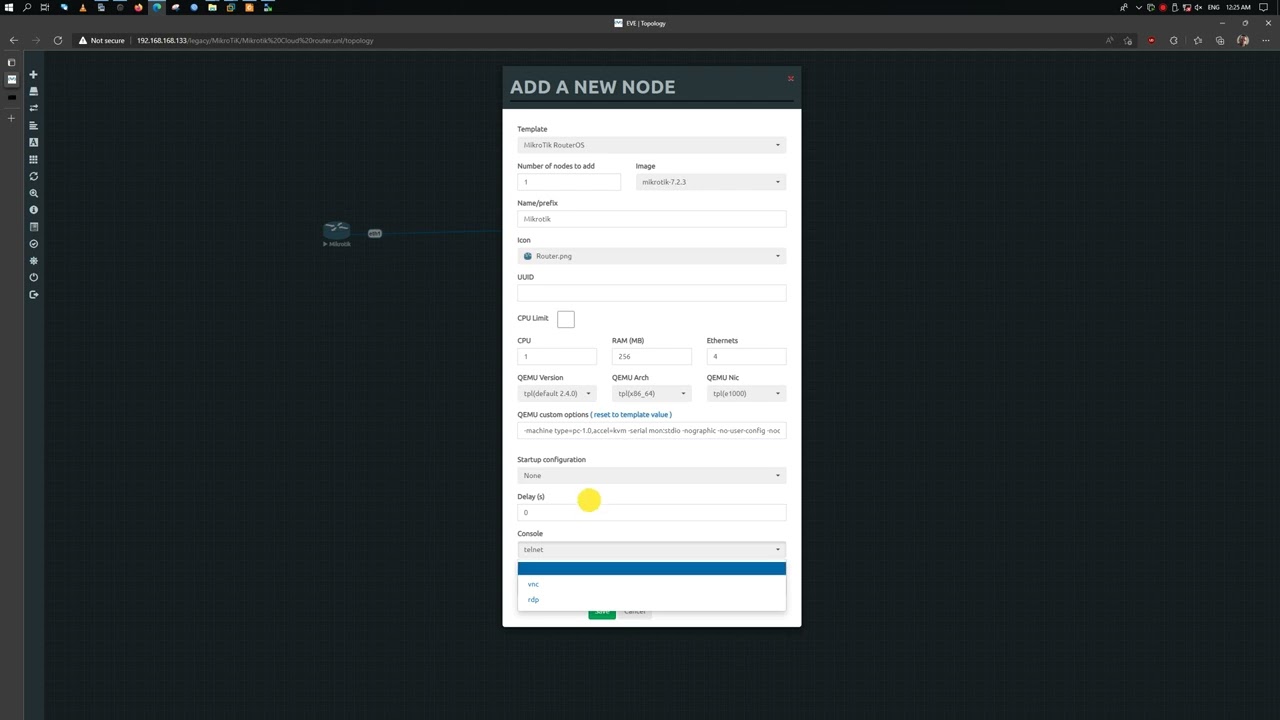Image resolution: width=1280 pixels, height=720 pixels.
Task: Open the Configured objects text icon in sidebar
Action: [x=33, y=142]
